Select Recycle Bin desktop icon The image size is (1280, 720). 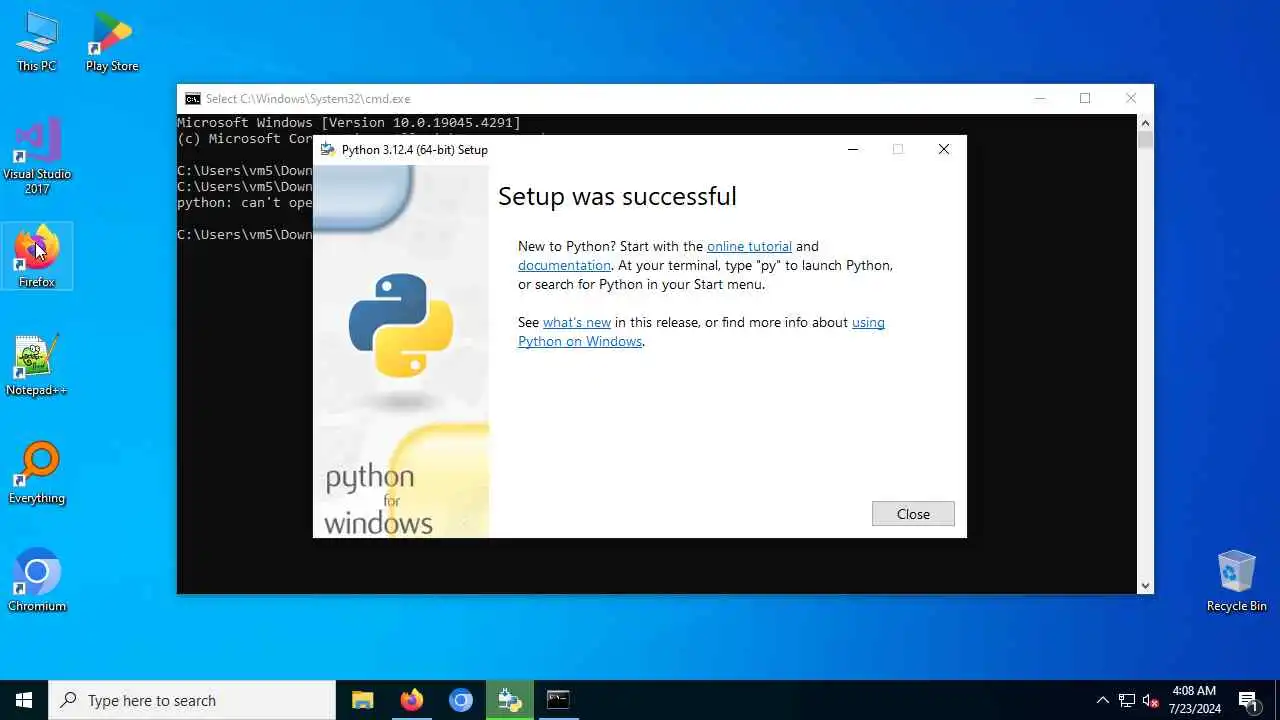(x=1236, y=581)
